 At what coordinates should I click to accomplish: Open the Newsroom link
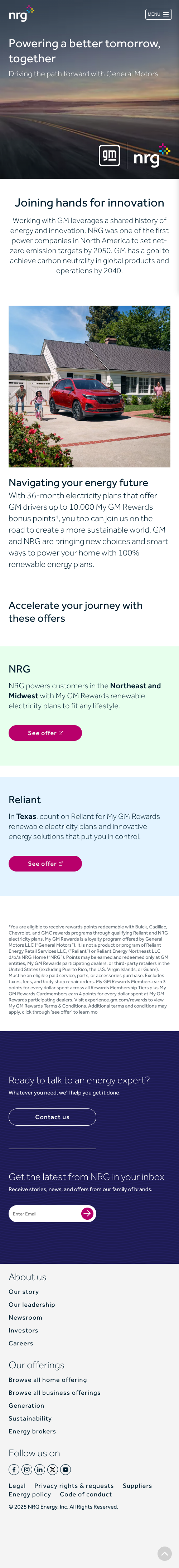pos(25,1317)
